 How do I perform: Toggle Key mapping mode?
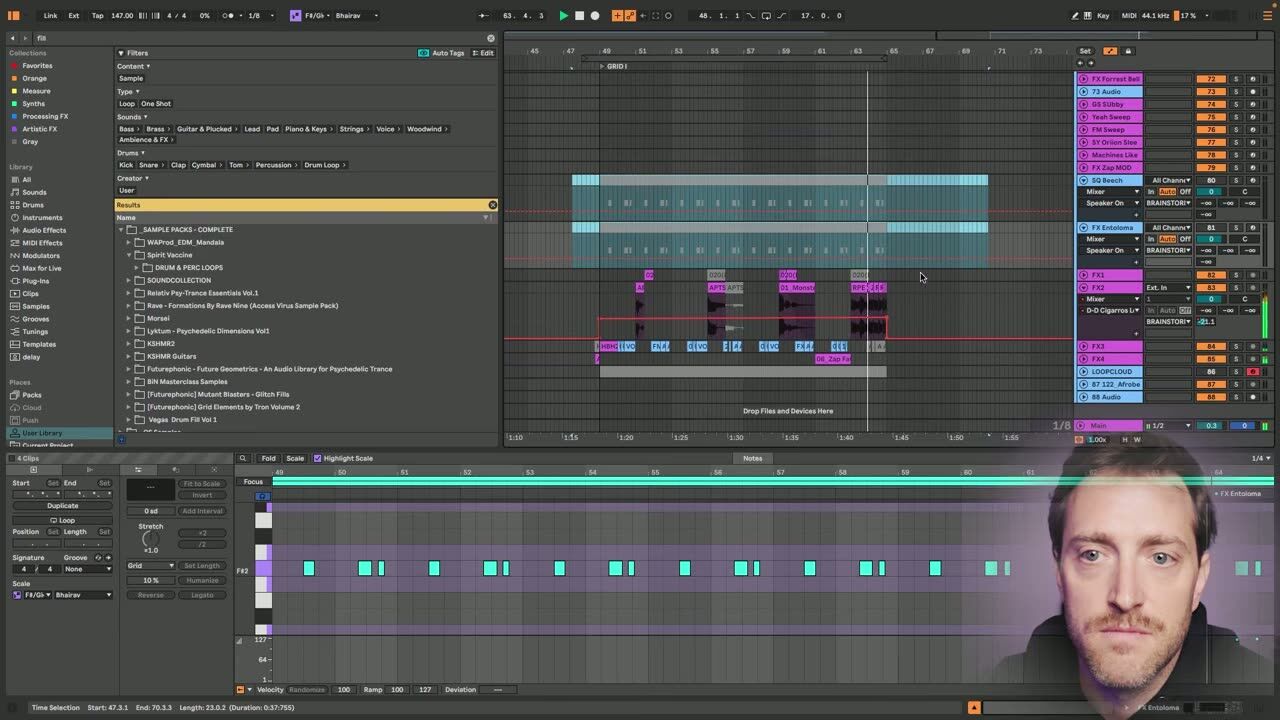pyautogui.click(x=1103, y=16)
